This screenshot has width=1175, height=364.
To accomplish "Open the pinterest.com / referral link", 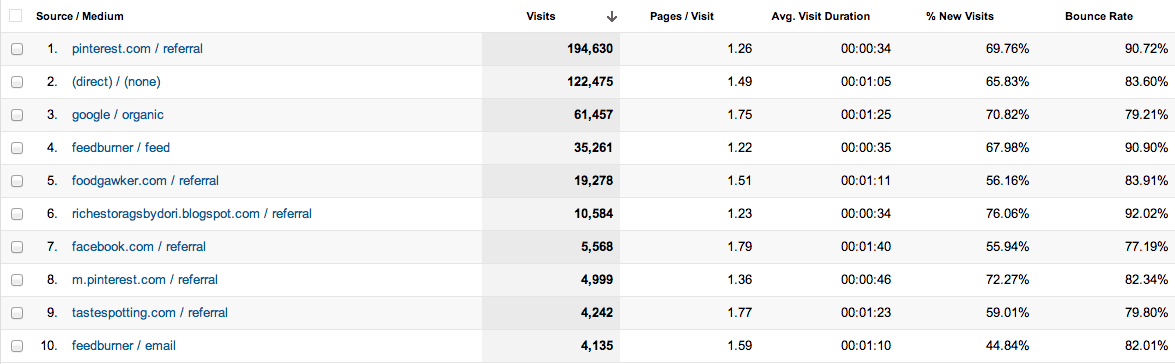I will point(137,49).
